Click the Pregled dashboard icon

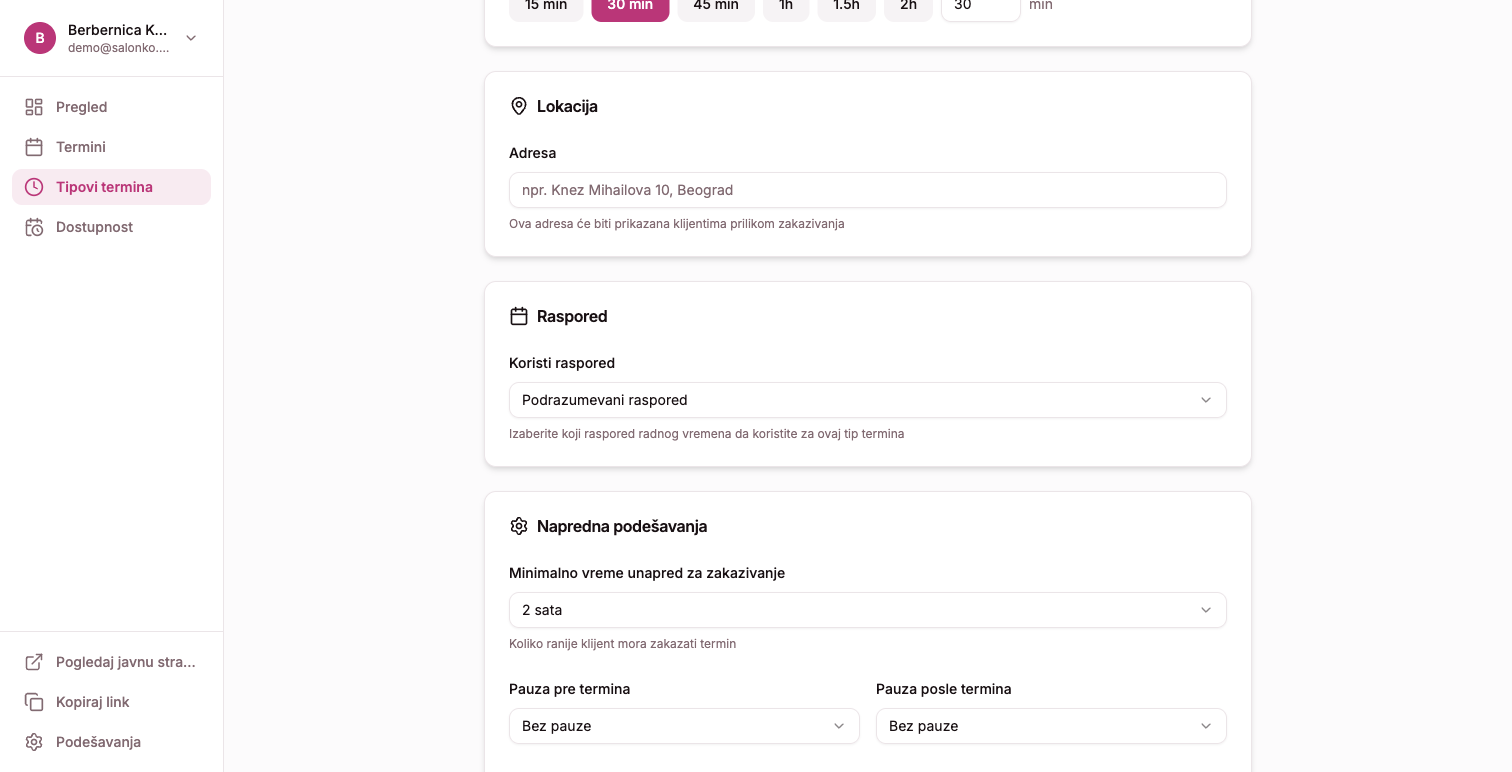click(34, 107)
